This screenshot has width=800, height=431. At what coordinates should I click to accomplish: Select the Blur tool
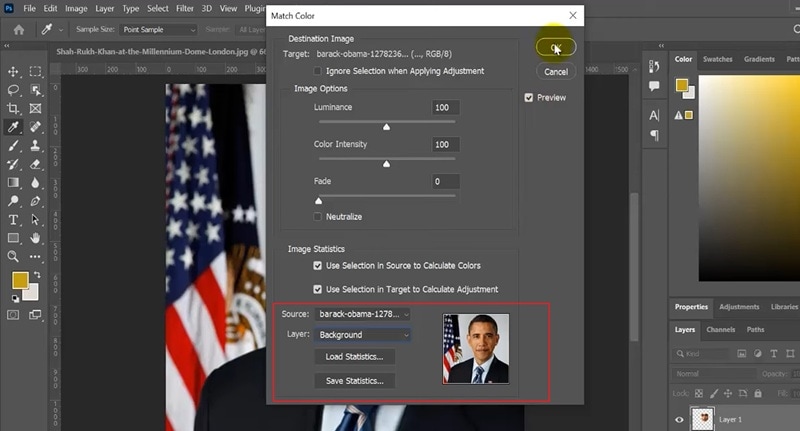(x=35, y=183)
